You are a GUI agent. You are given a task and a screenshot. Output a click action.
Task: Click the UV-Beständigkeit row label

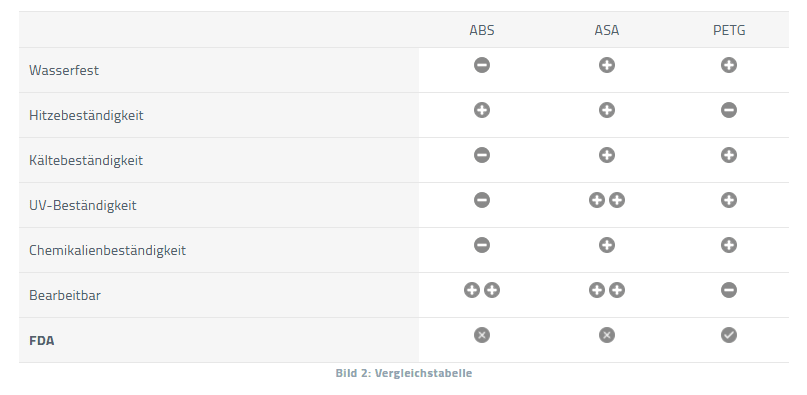pyautogui.click(x=83, y=205)
